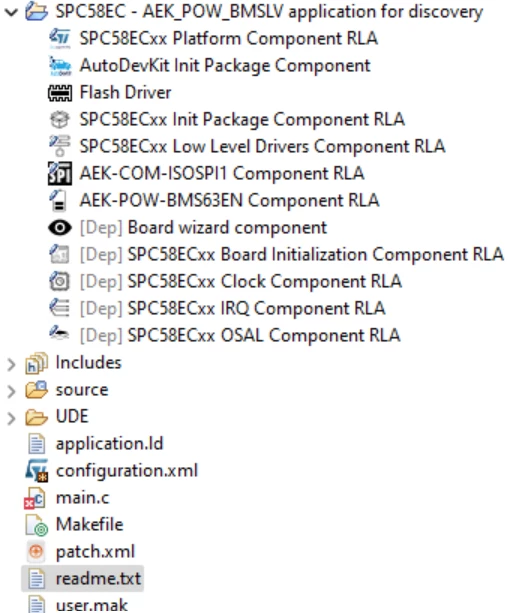Image resolution: width=508 pixels, height=613 pixels.
Task: Select the Makefile entry
Action: [89, 524]
